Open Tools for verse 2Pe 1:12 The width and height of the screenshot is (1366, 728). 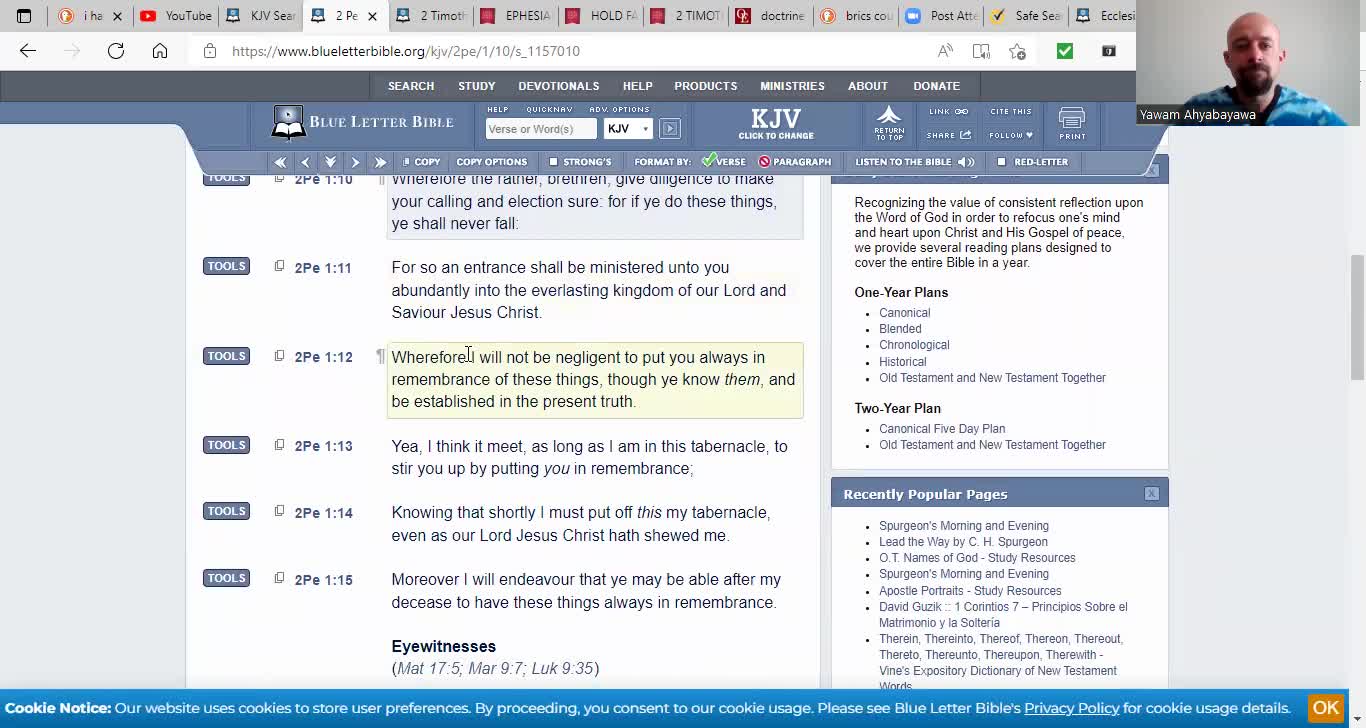(x=226, y=356)
